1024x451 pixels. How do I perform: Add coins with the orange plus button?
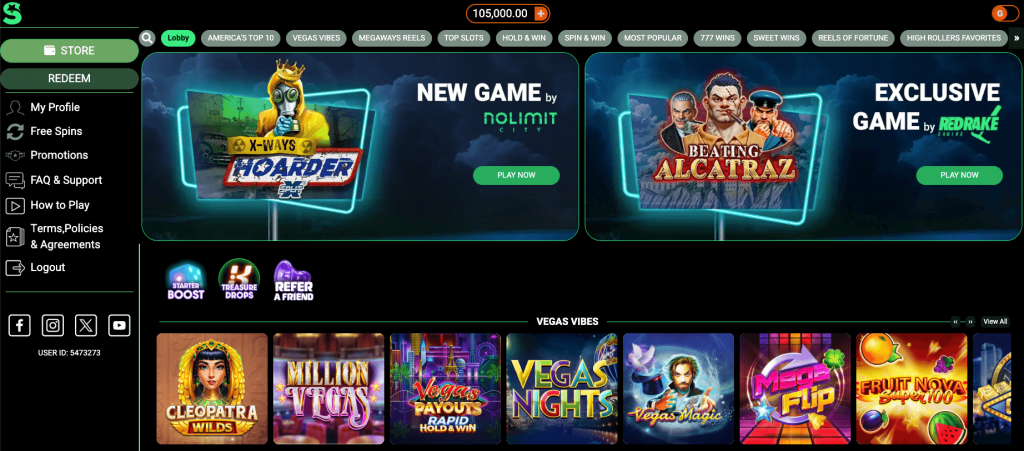coord(540,13)
